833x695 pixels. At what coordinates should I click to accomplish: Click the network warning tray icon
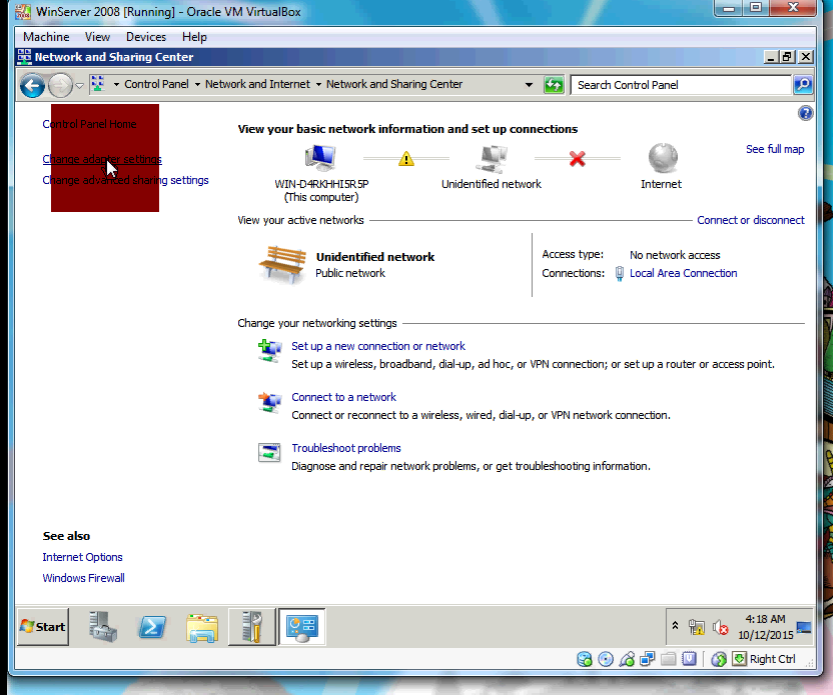point(696,628)
